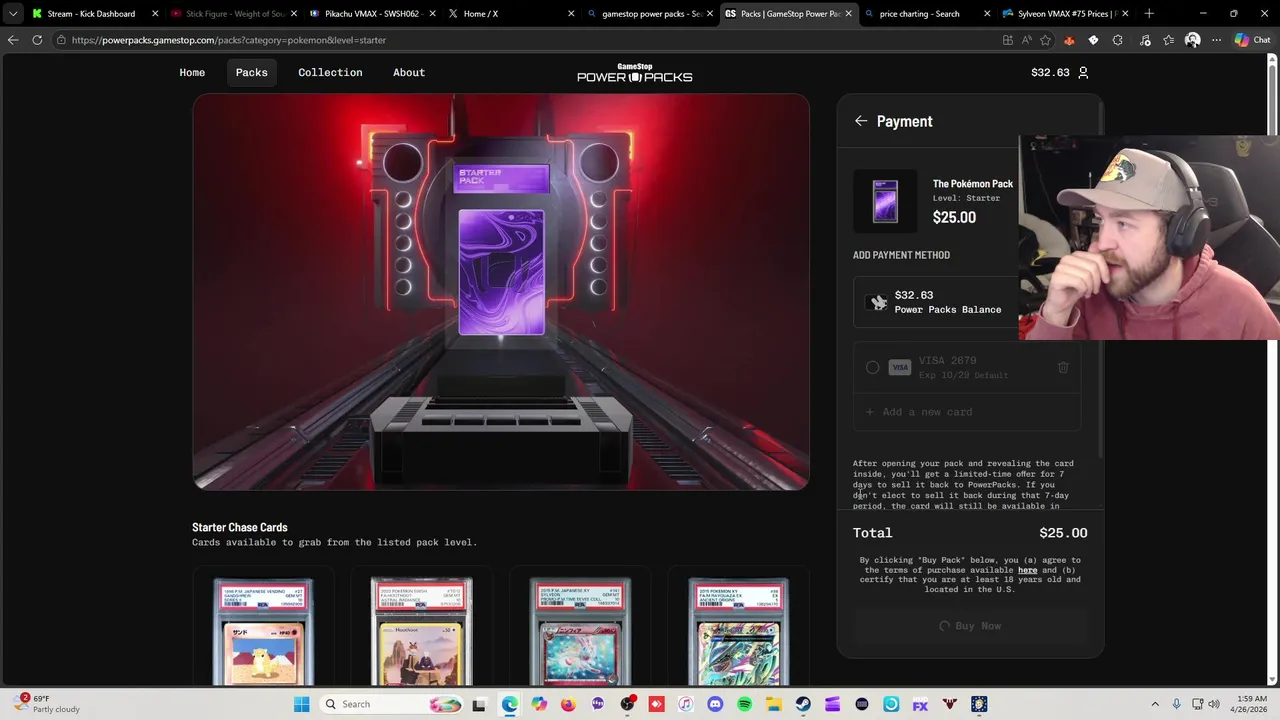Image resolution: width=1280 pixels, height=720 pixels.
Task: Open the weather widget showing 69°F
Action: coord(48,704)
